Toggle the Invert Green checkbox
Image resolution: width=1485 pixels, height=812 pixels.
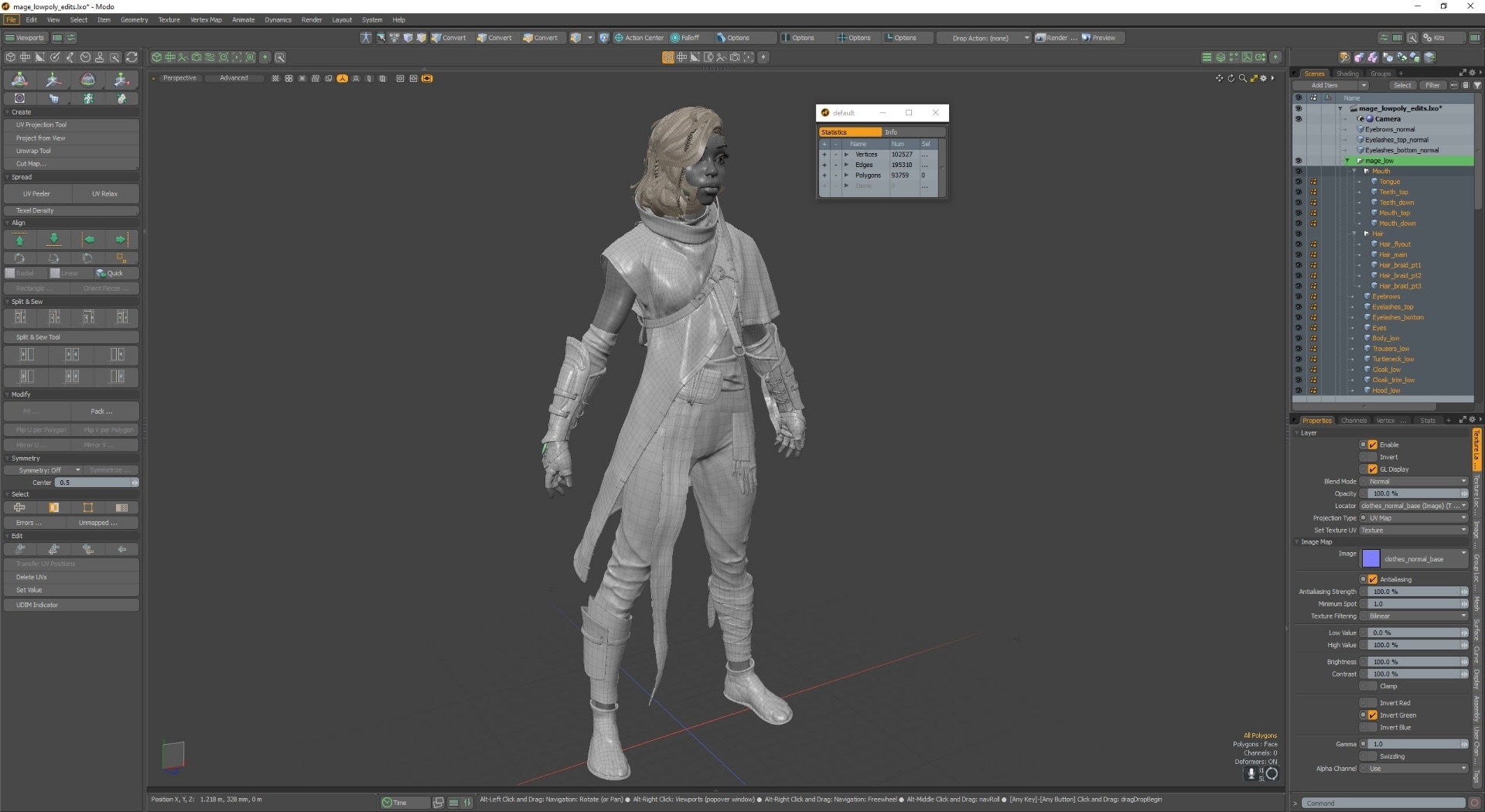(1373, 715)
